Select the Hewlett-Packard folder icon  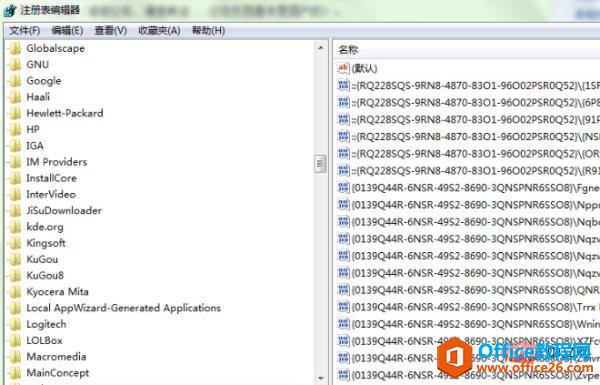click(15, 113)
